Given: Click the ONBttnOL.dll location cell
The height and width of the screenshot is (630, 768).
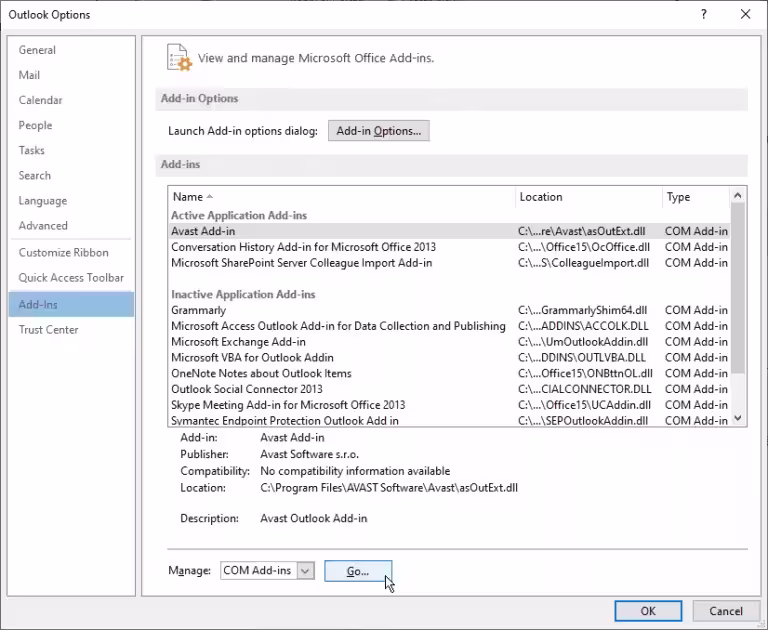Looking at the screenshot, I should 585,373.
